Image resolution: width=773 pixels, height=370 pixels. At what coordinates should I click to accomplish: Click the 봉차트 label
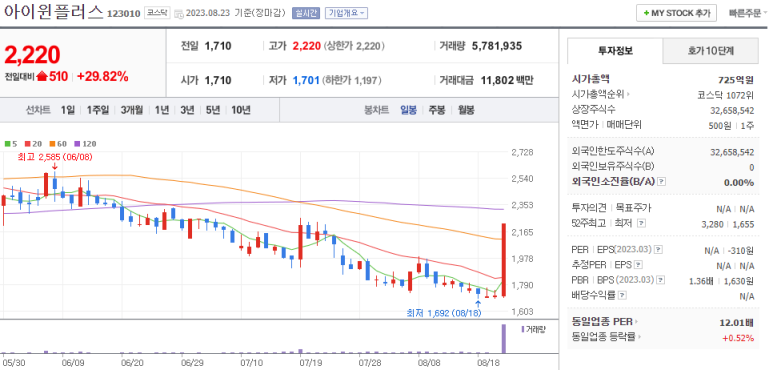pos(377,110)
